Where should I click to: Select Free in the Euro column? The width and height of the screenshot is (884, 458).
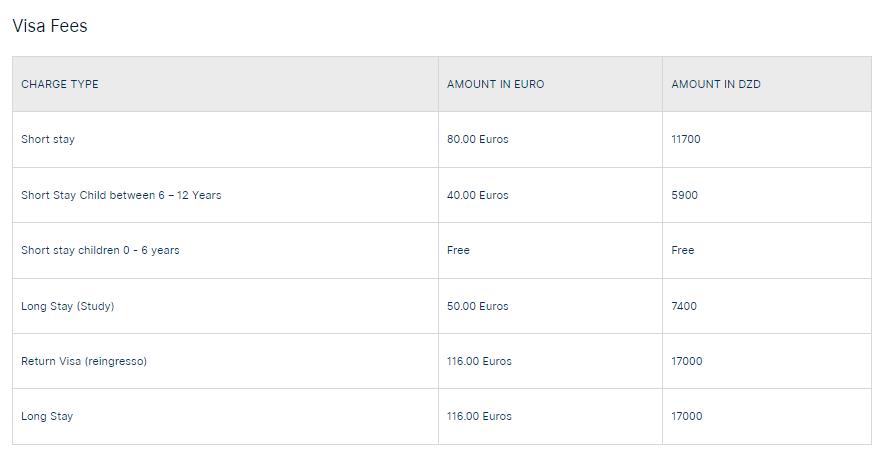pyautogui.click(x=458, y=250)
